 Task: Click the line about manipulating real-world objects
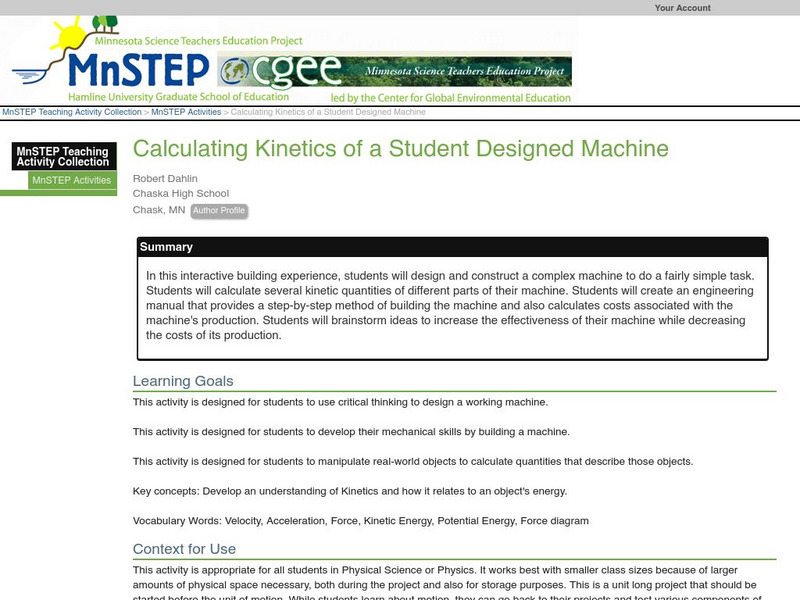tap(413, 462)
